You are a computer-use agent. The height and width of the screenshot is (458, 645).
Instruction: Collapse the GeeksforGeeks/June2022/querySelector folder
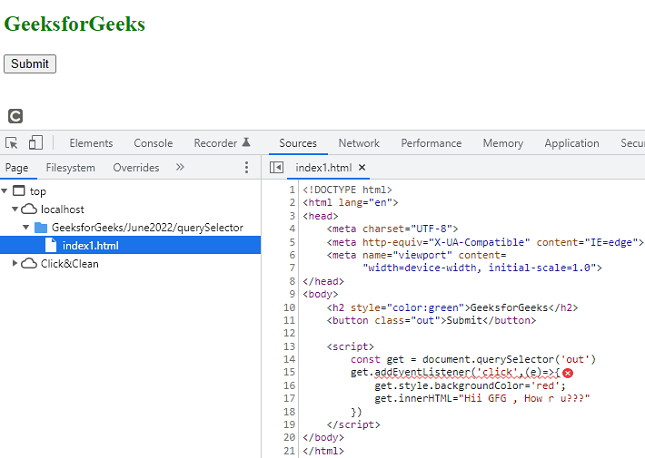26,227
